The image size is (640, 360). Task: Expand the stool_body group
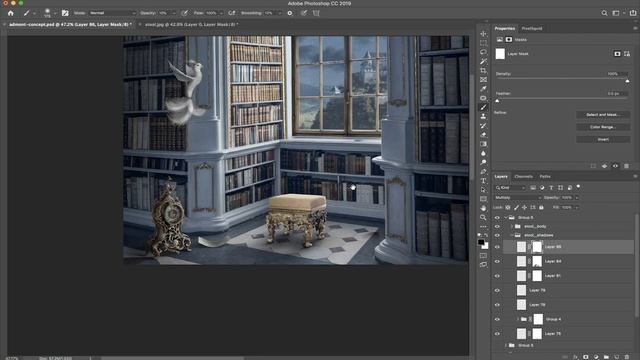(x=512, y=226)
